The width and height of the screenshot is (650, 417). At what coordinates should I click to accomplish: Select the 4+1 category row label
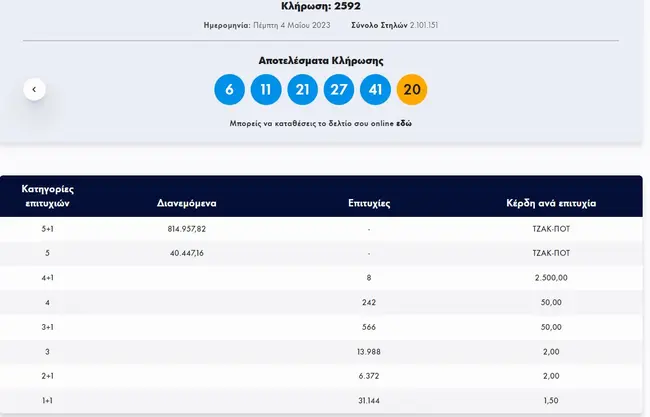coord(47,277)
